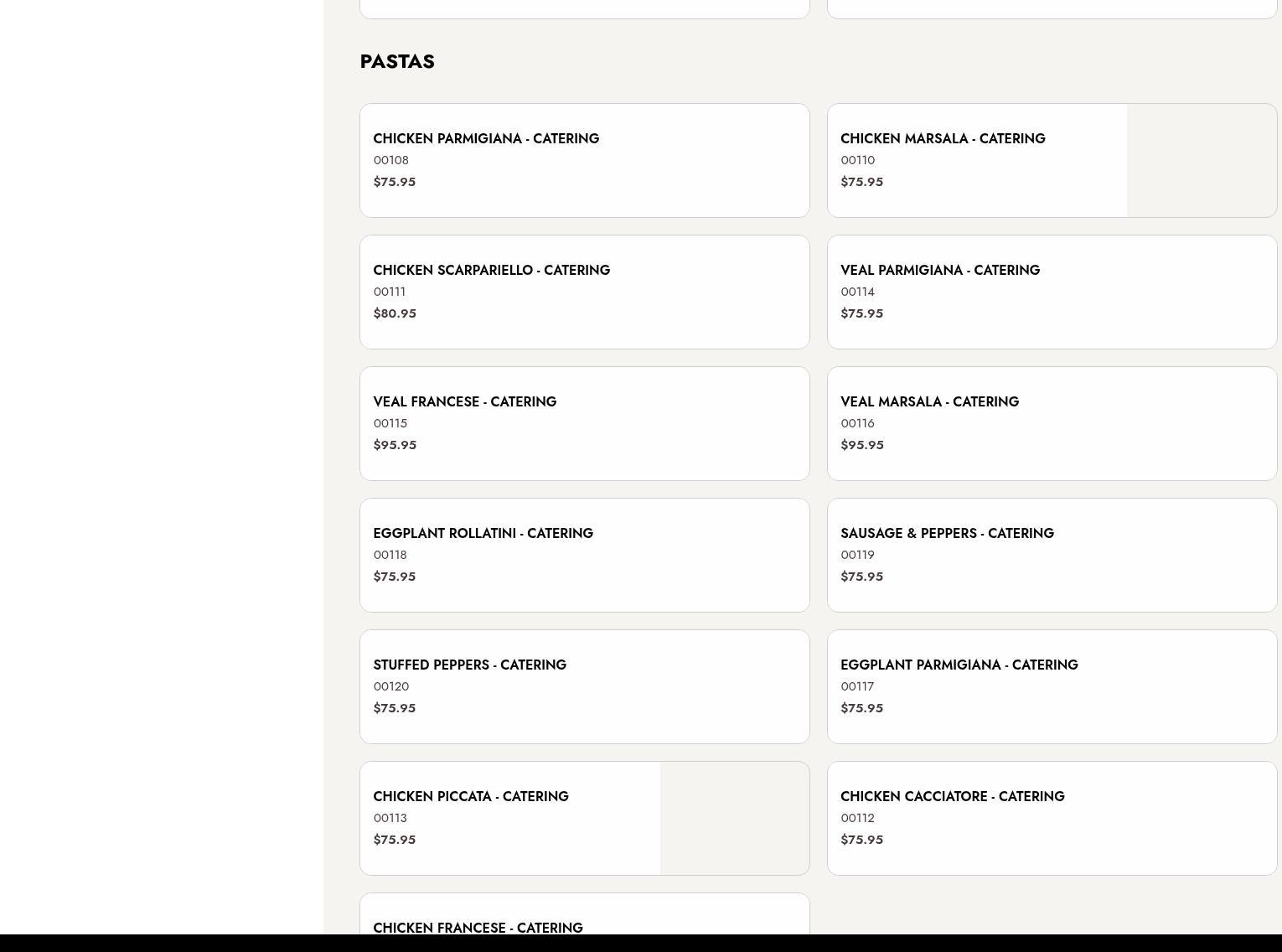
Task: Click item code 00108
Action: pos(391,160)
